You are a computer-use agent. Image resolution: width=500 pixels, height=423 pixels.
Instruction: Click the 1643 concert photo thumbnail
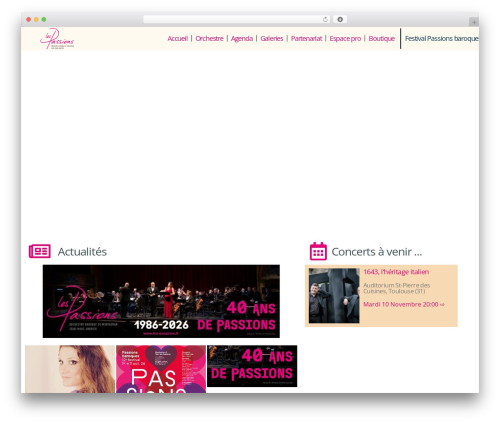coord(334,296)
